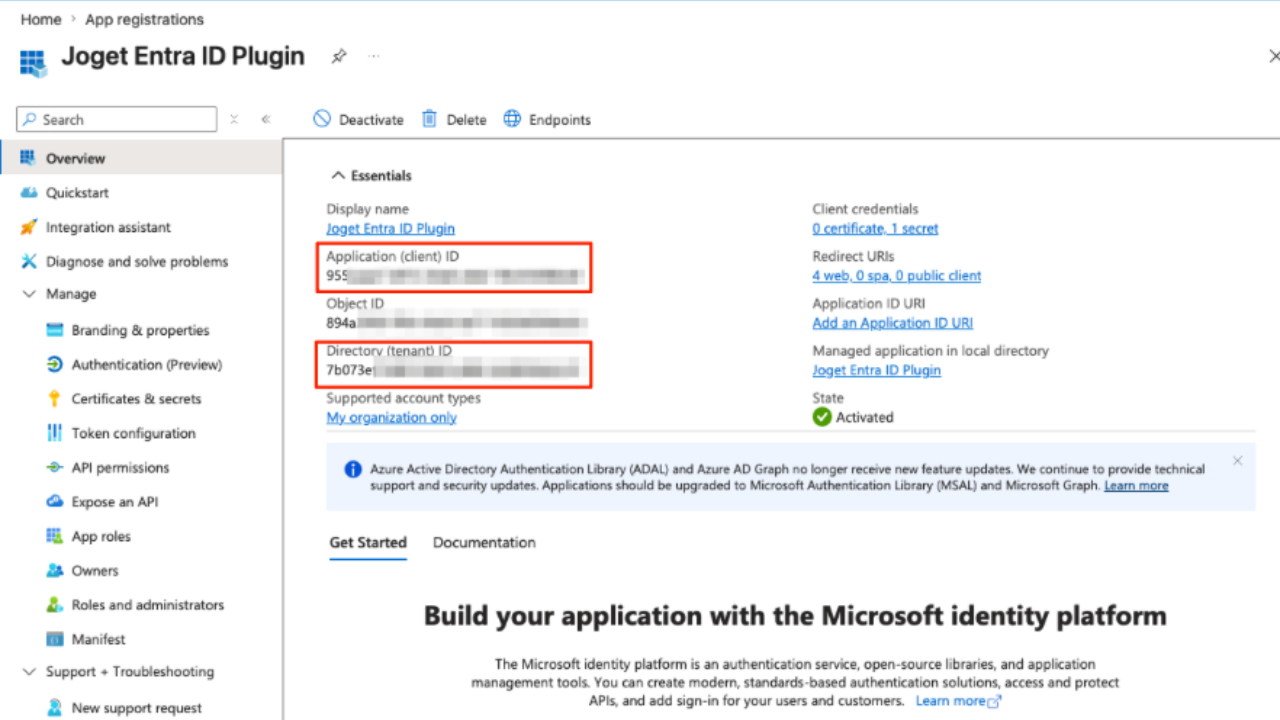Open Authentication (Preview) settings

[x=147, y=365]
